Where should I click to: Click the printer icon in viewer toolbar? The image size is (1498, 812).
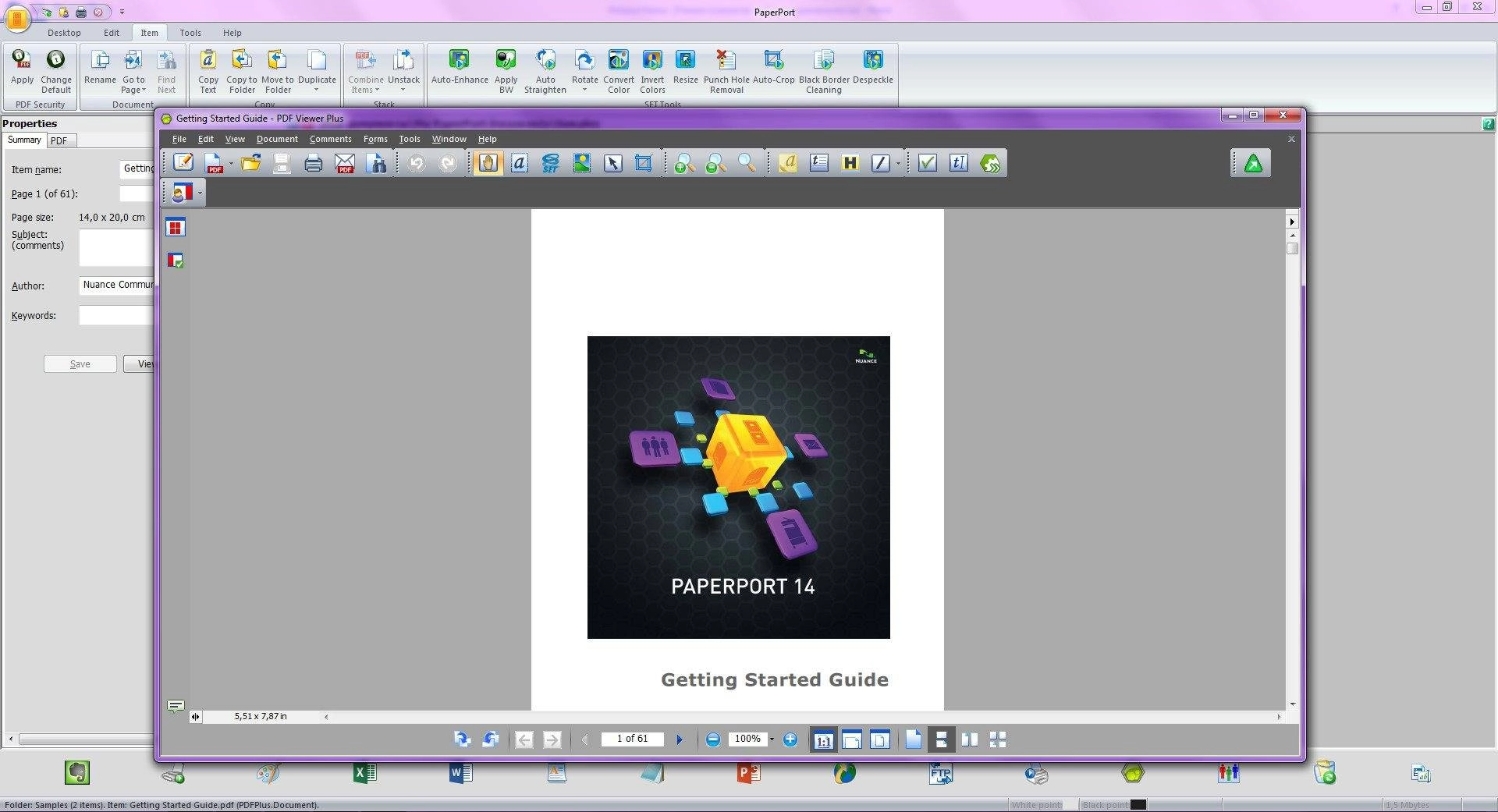tap(313, 163)
